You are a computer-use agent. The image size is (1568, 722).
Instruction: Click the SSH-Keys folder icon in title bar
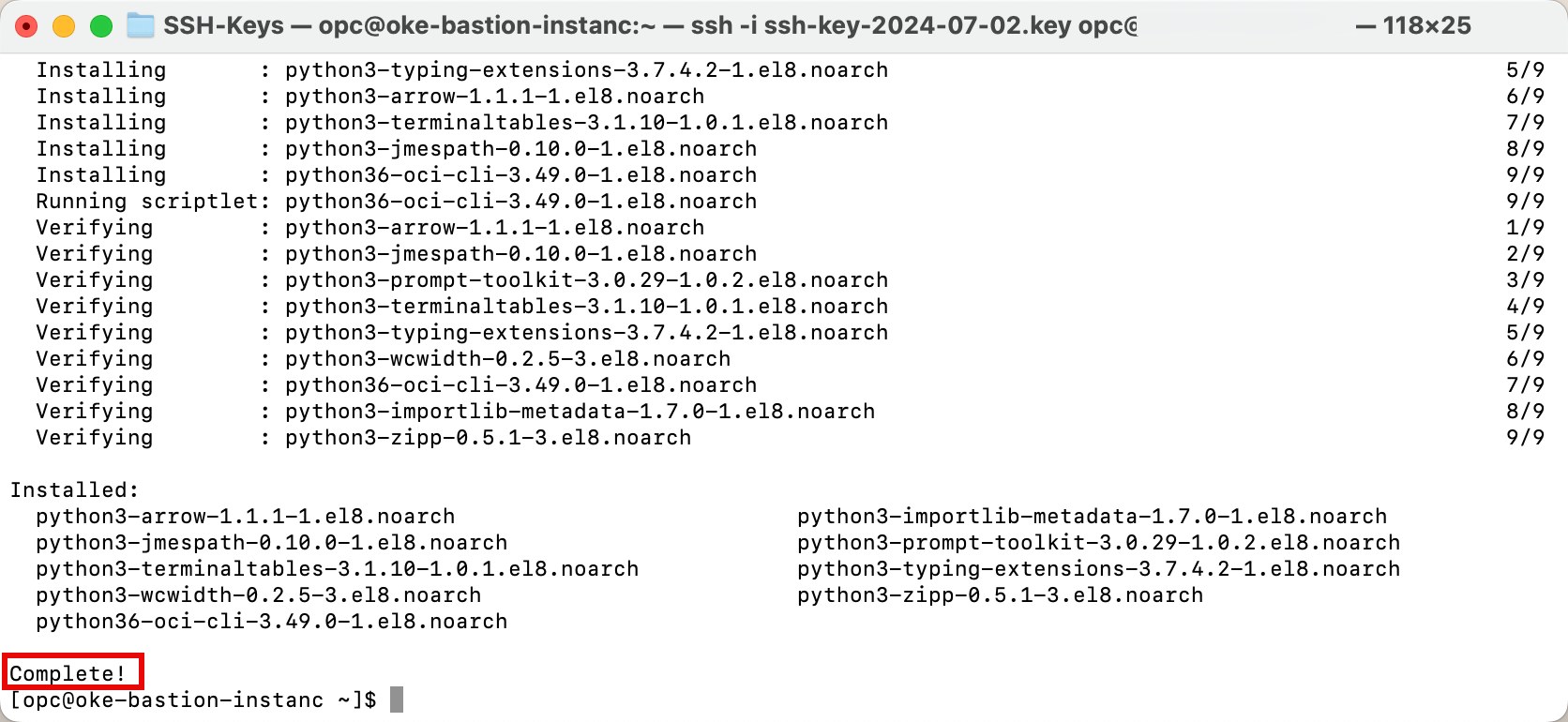(141, 25)
